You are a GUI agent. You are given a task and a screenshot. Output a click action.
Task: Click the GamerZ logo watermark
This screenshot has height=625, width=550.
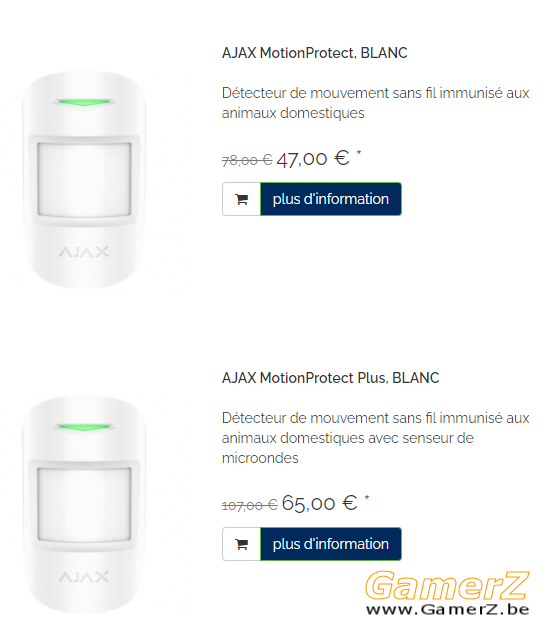447,585
